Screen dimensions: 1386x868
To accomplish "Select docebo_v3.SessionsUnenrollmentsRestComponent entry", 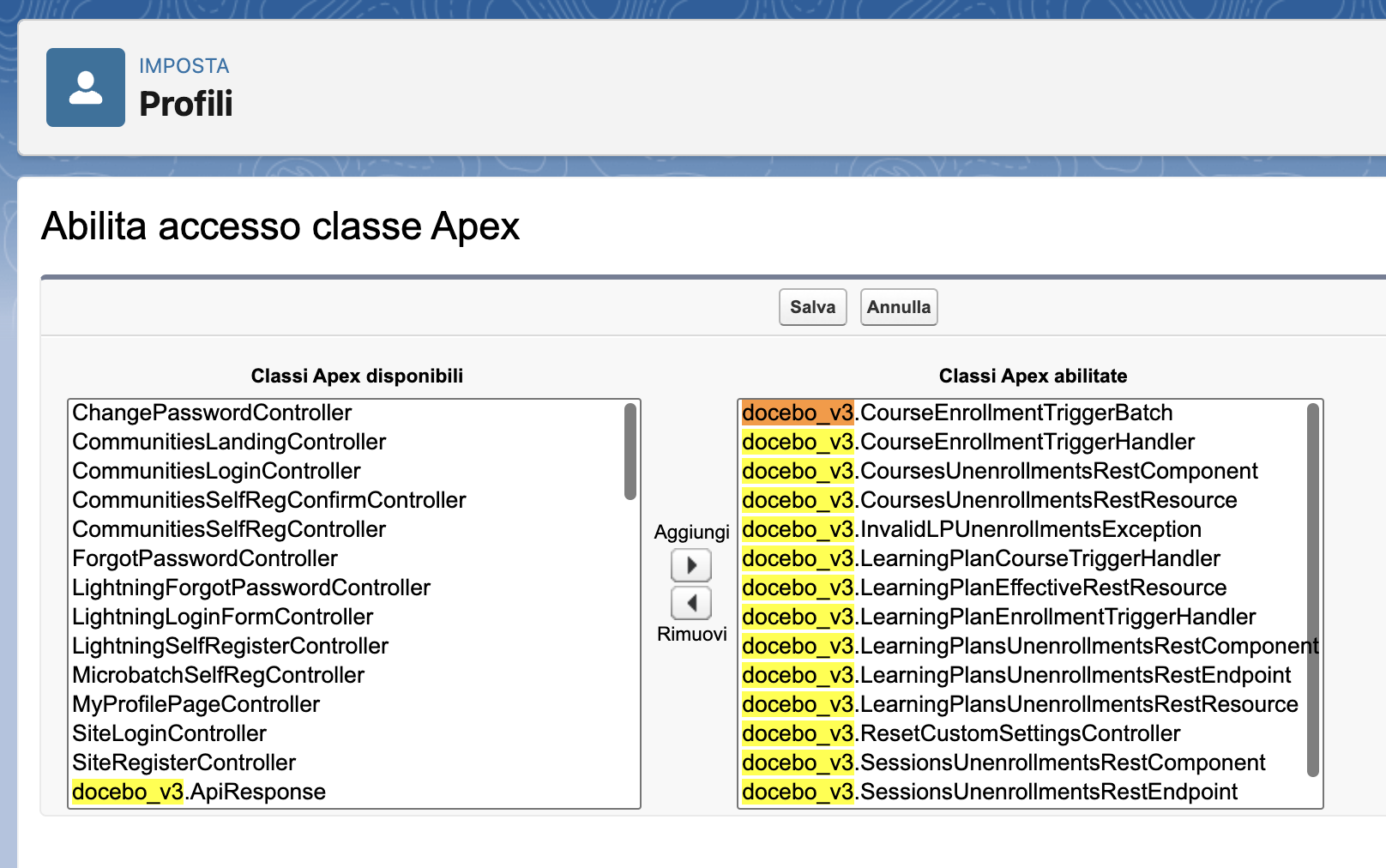I will (1003, 763).
